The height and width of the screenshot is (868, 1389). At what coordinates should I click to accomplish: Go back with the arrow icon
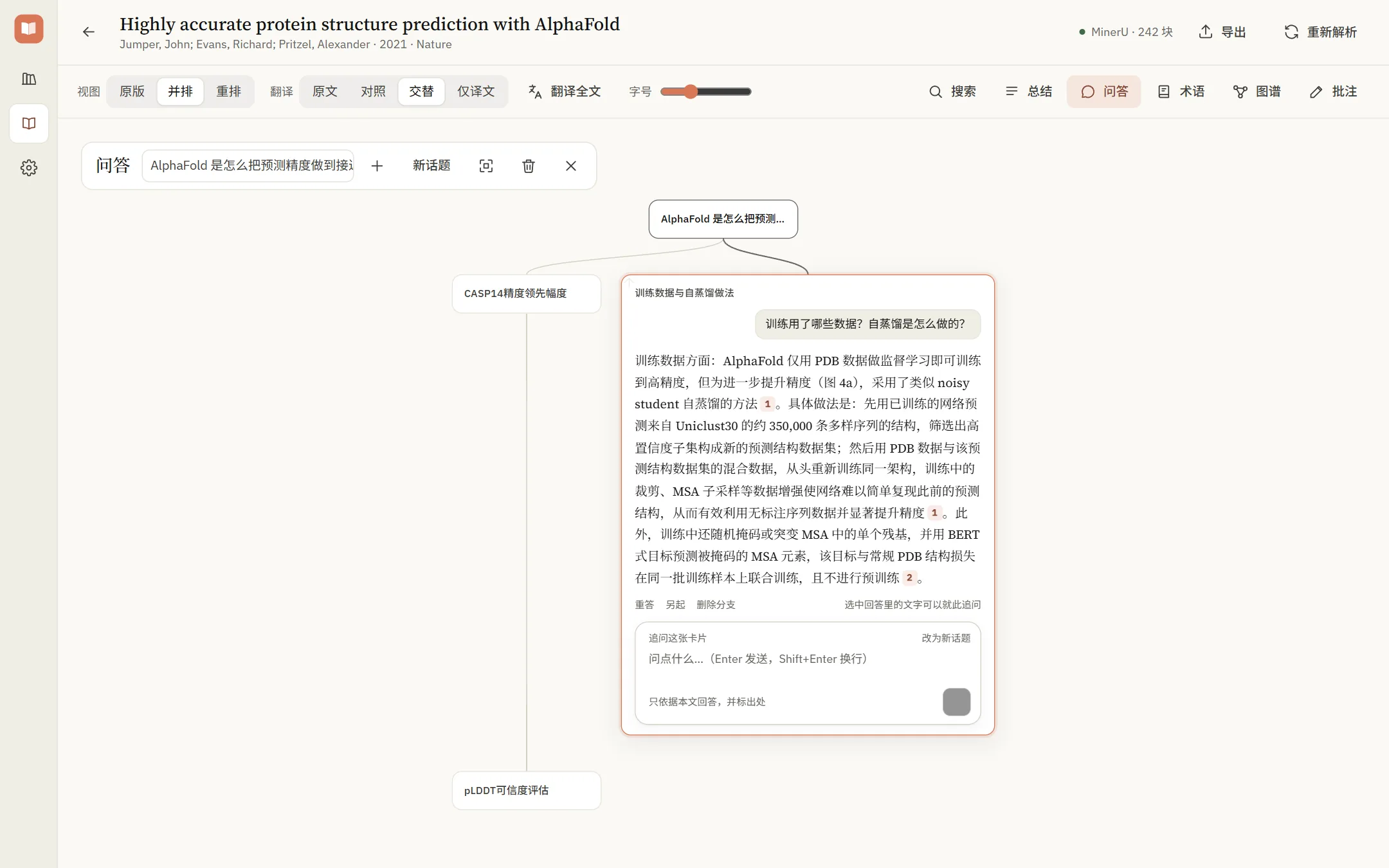coord(89,32)
